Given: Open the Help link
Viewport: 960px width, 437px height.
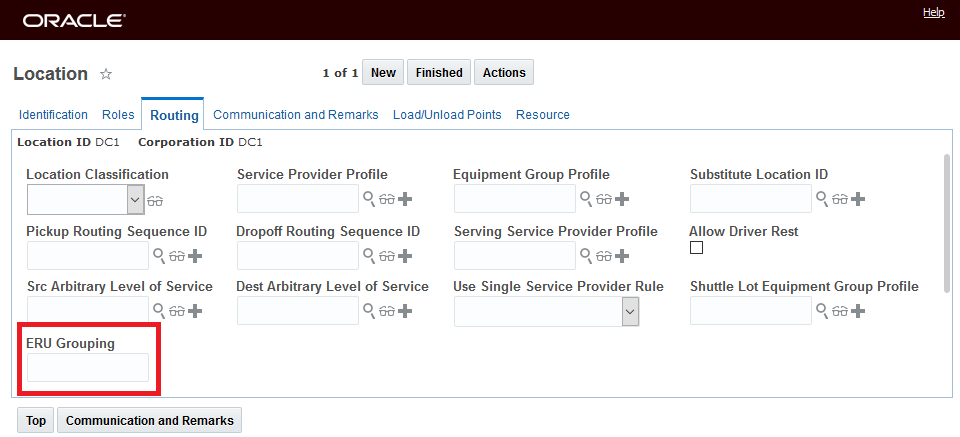Looking at the screenshot, I should [933, 12].
